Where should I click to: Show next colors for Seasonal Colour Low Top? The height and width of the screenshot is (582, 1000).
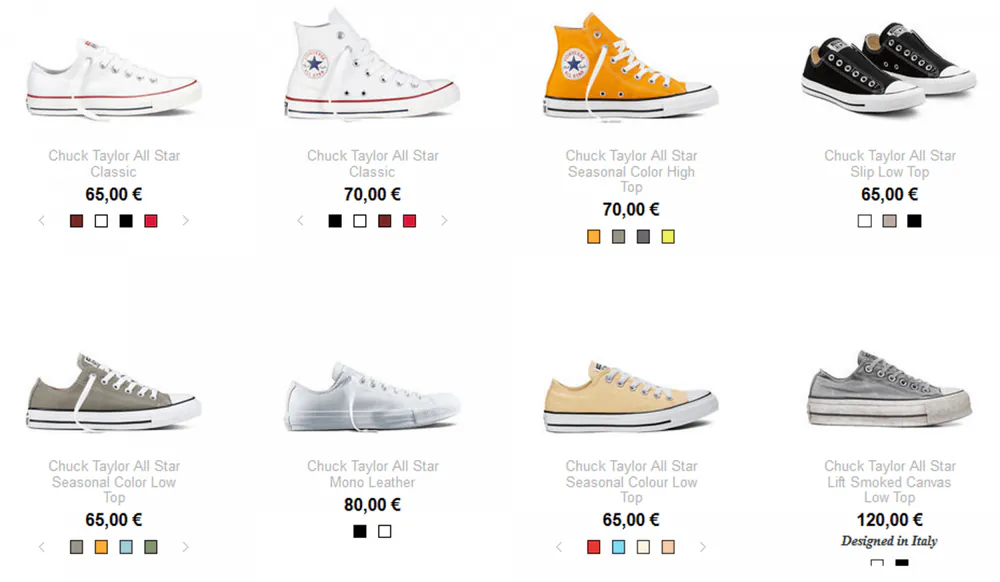pyautogui.click(x=703, y=547)
